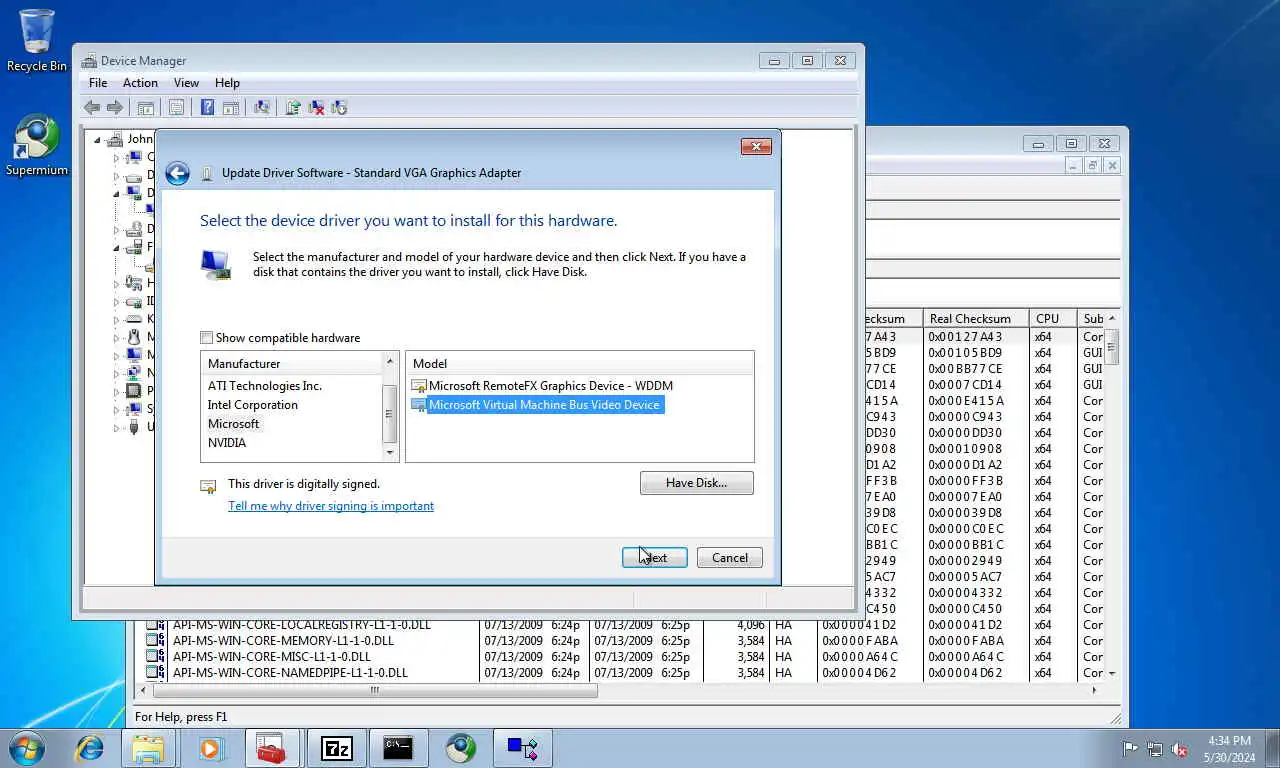Click the Forward arrow in Device Manager toolbar
Image resolution: width=1280 pixels, height=768 pixels.
pyautogui.click(x=115, y=108)
